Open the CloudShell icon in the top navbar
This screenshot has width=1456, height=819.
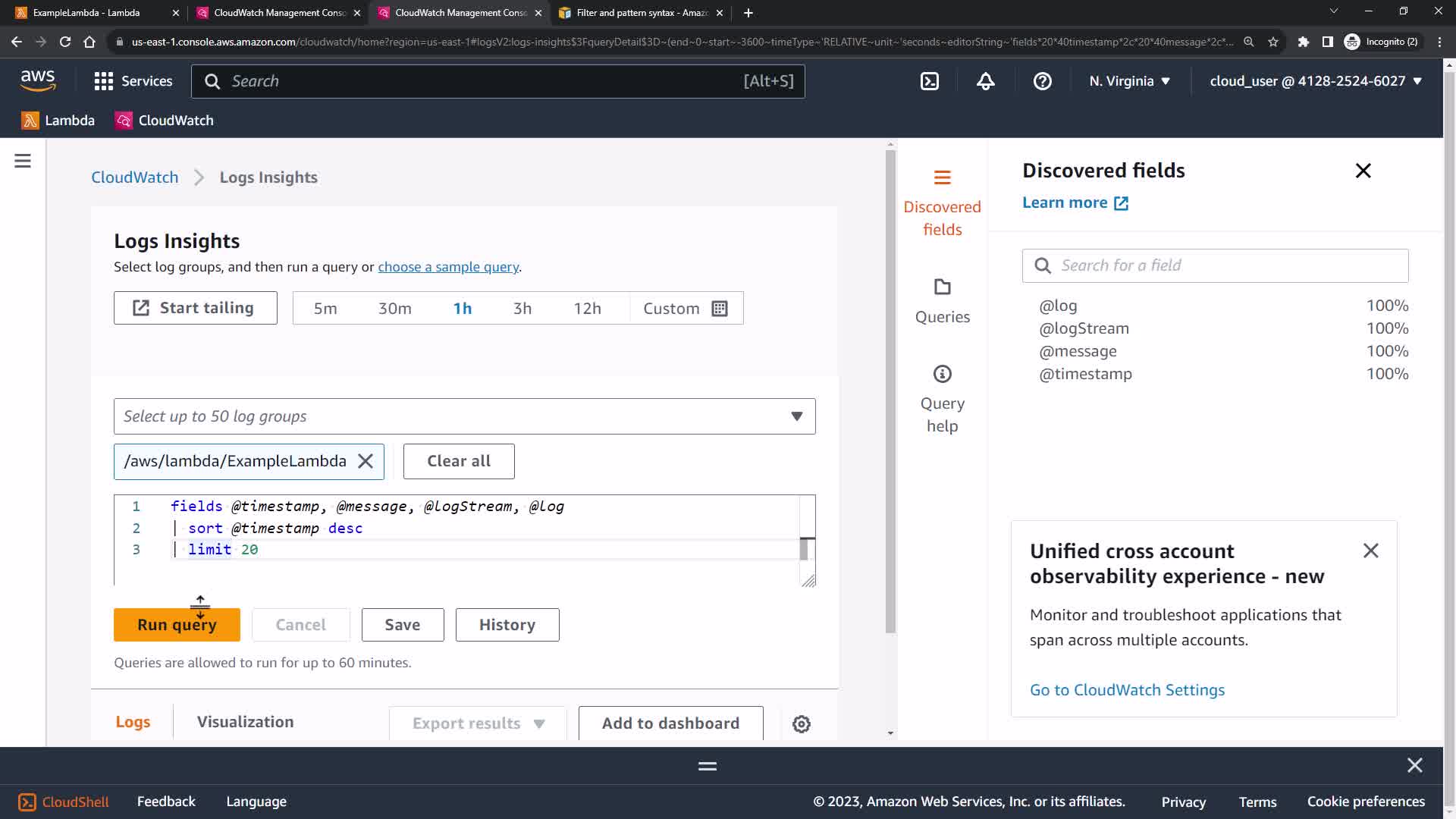coord(930,81)
